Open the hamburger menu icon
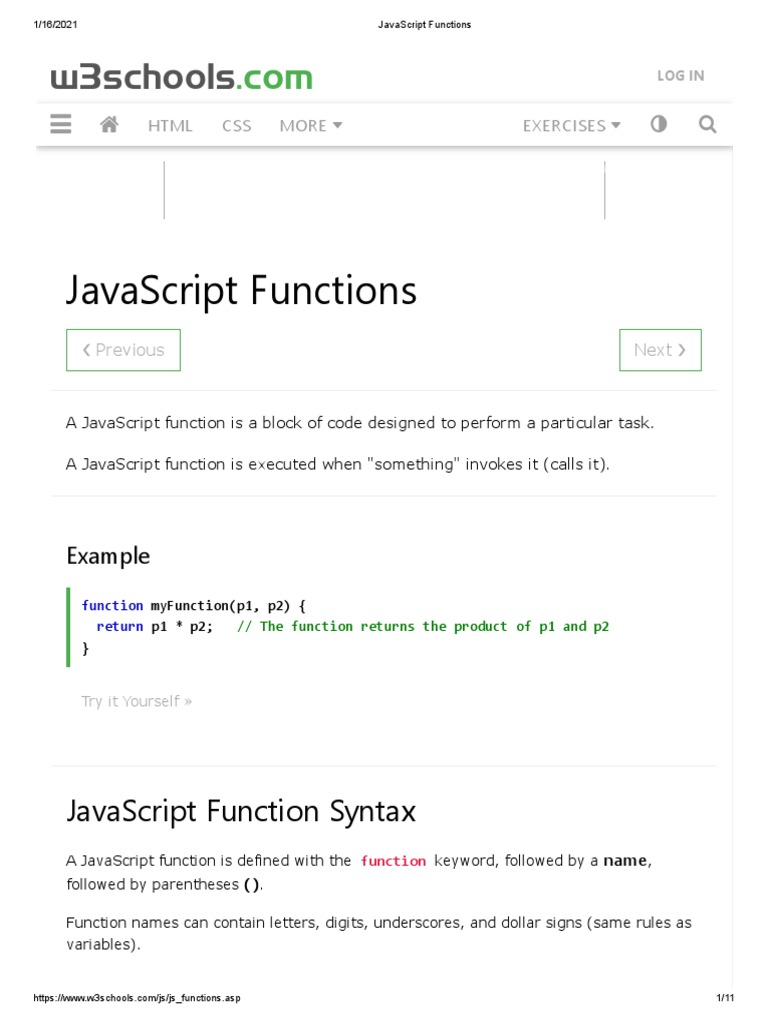The image size is (768, 1024). pyautogui.click(x=61, y=124)
